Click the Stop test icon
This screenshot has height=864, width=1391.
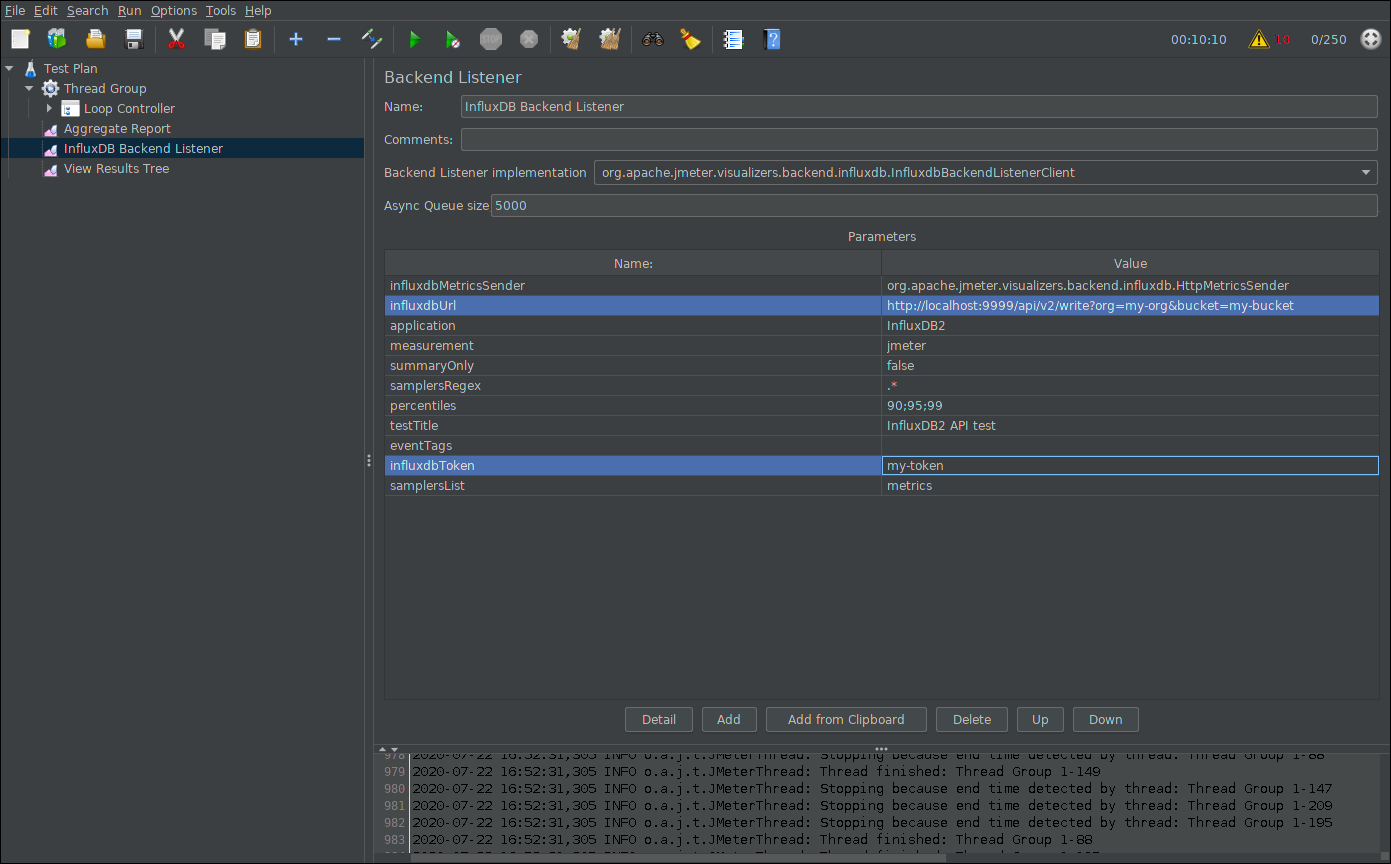(x=491, y=39)
